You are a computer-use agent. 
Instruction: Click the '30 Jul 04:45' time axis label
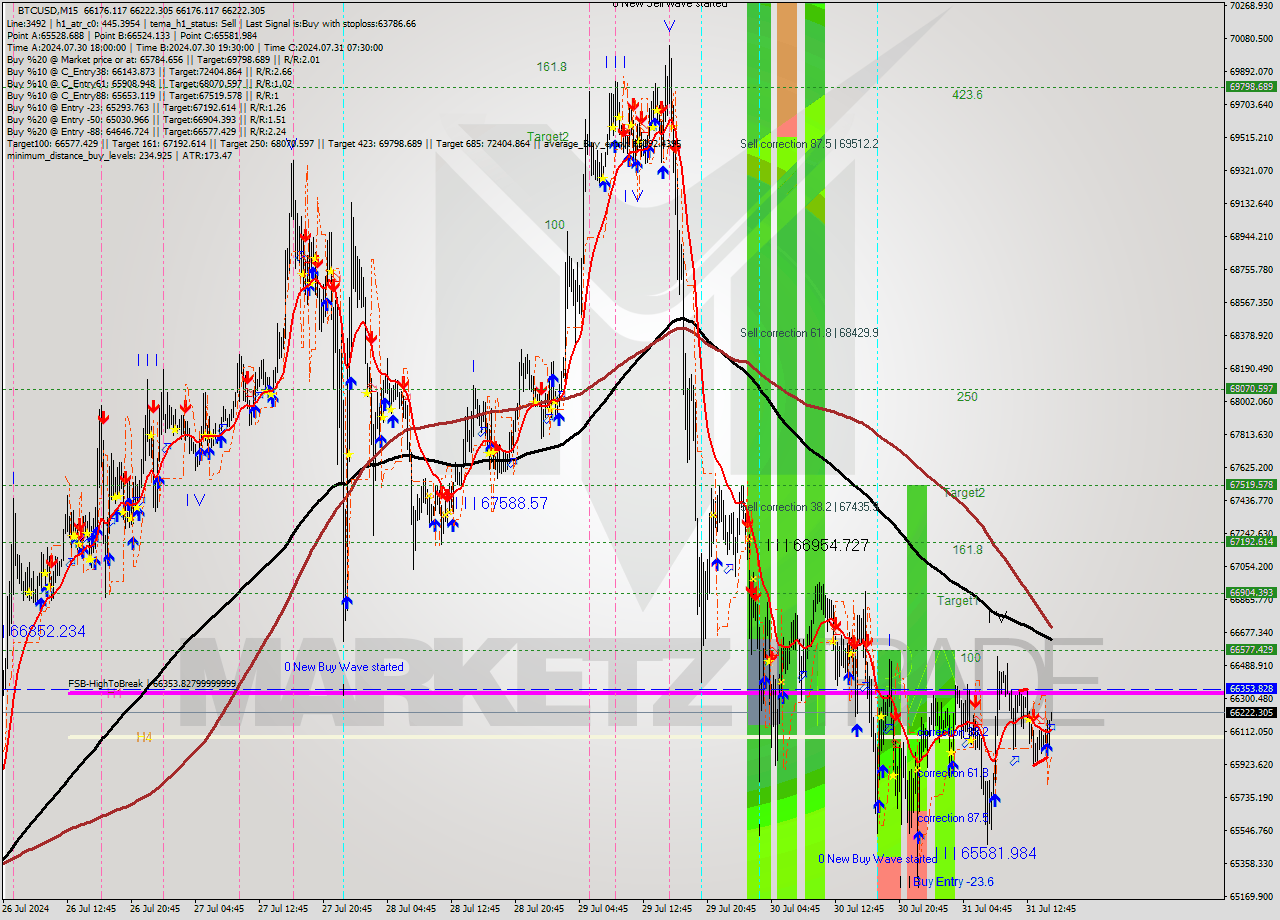[x=795, y=909]
